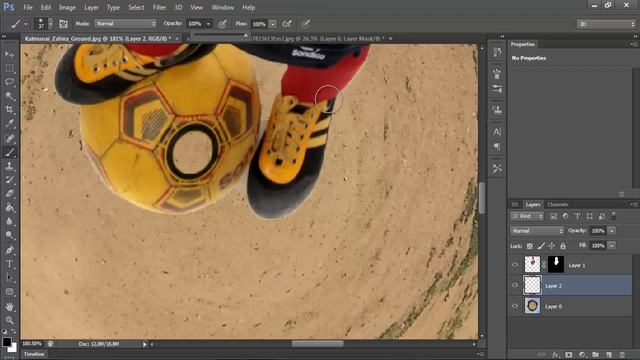This screenshot has height=360, width=640.
Task: Select the Dodge tool
Action: click(9, 236)
